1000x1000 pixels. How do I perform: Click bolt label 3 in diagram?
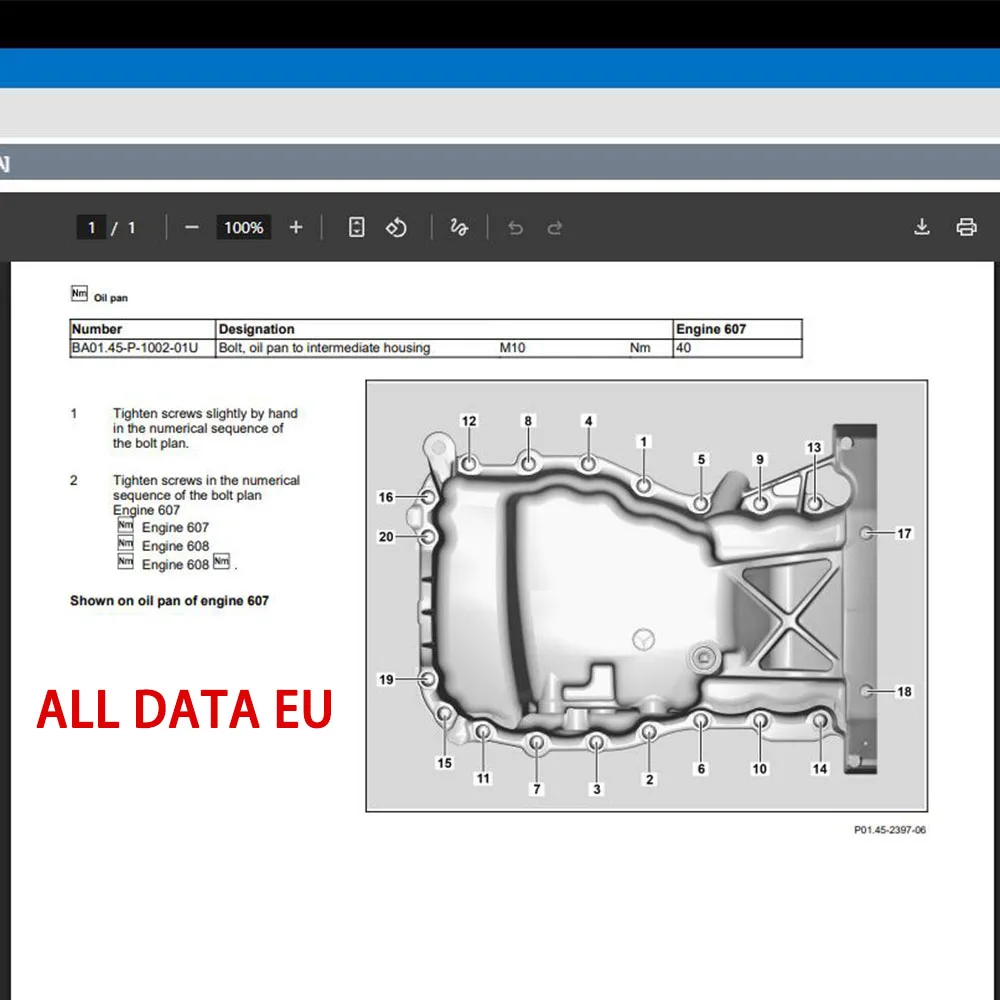pos(597,790)
